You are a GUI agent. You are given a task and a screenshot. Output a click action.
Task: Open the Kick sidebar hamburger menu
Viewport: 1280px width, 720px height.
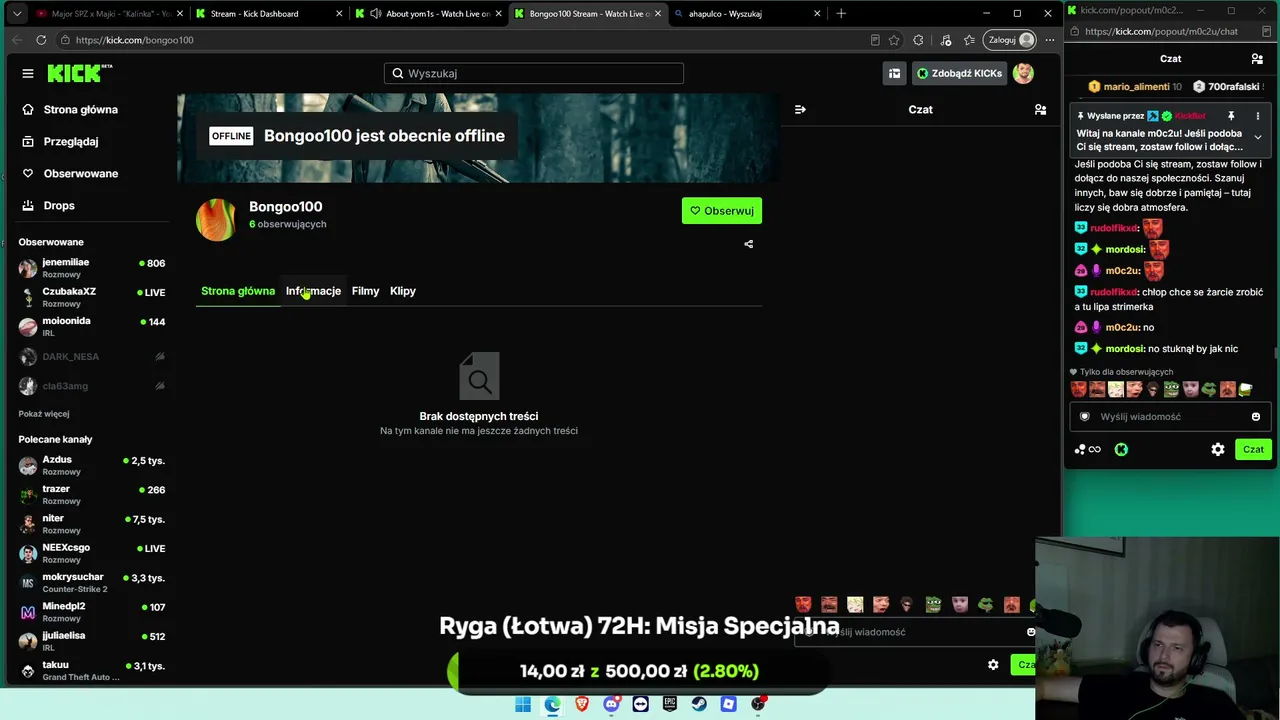pos(28,73)
